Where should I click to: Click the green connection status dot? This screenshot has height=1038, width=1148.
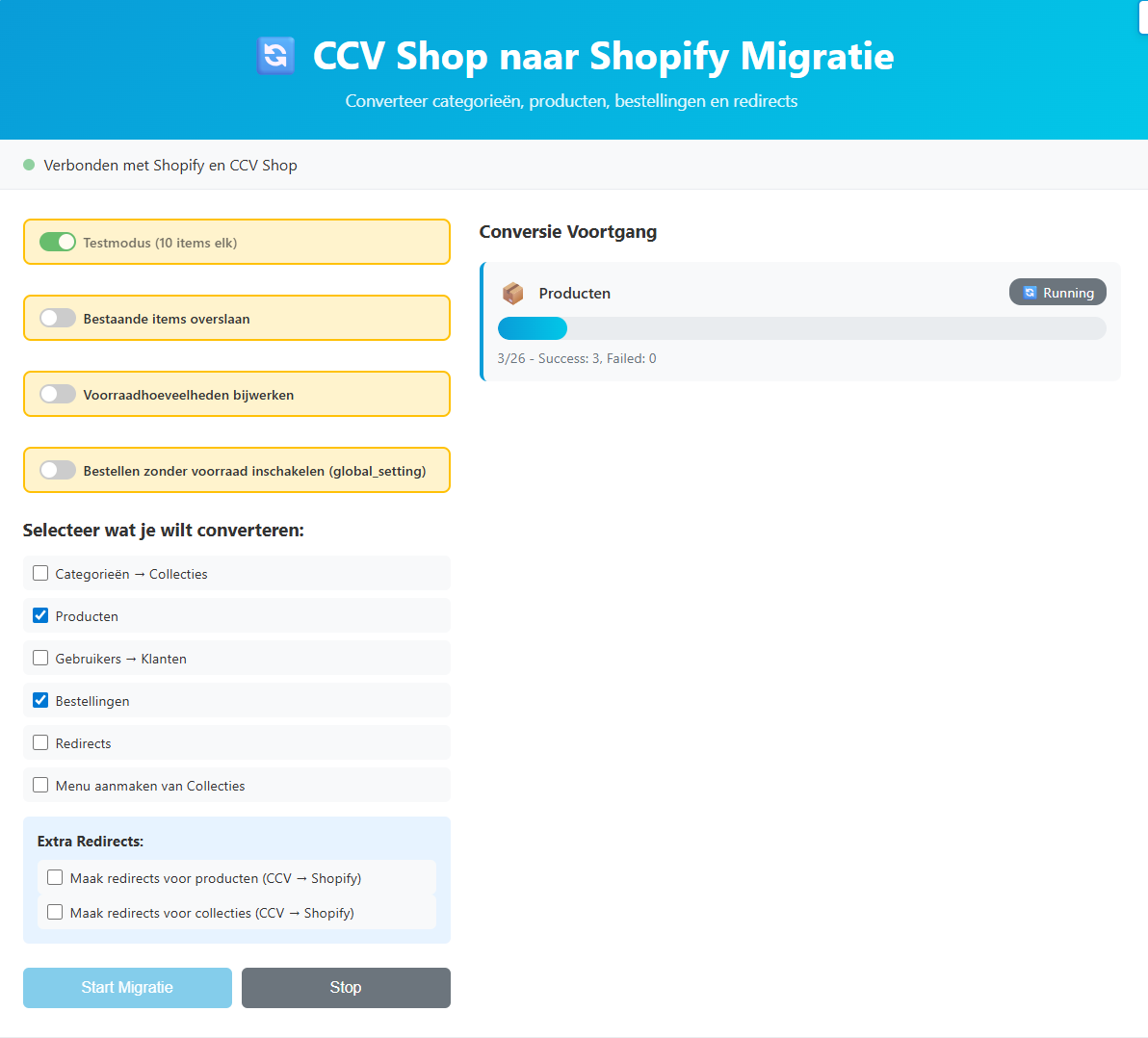tap(30, 165)
